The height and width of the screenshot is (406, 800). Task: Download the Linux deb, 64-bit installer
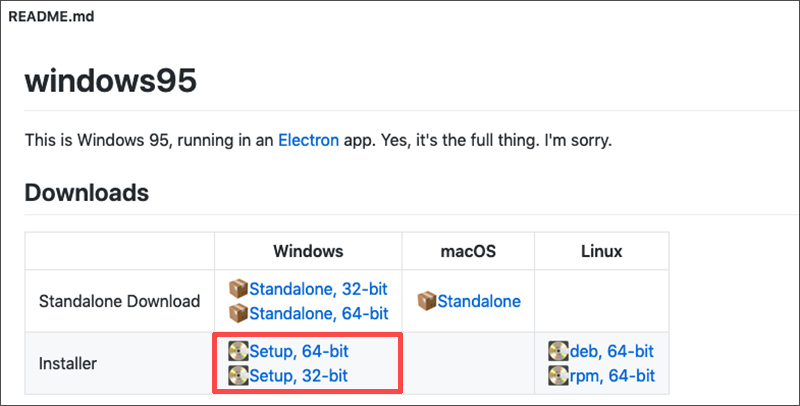click(612, 351)
